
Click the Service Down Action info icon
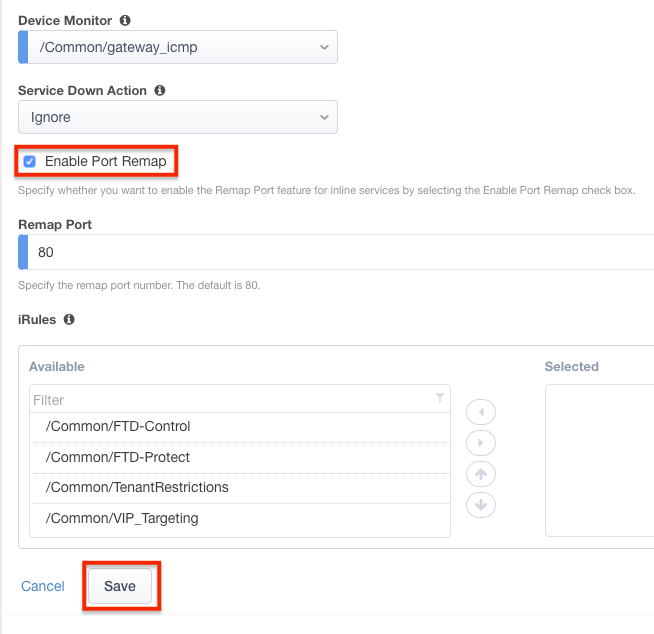(x=160, y=90)
